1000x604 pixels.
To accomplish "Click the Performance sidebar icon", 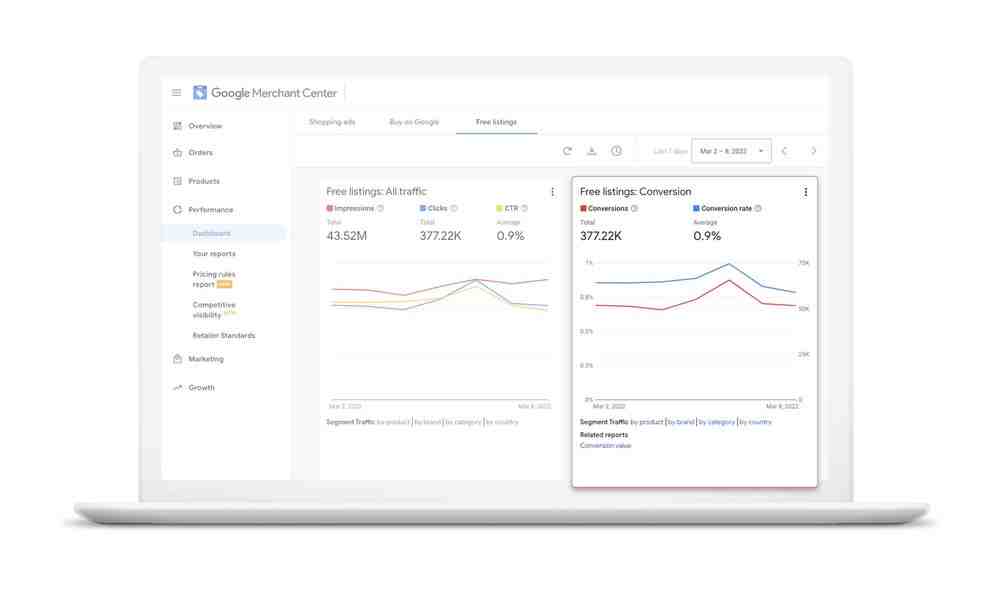I will (177, 210).
